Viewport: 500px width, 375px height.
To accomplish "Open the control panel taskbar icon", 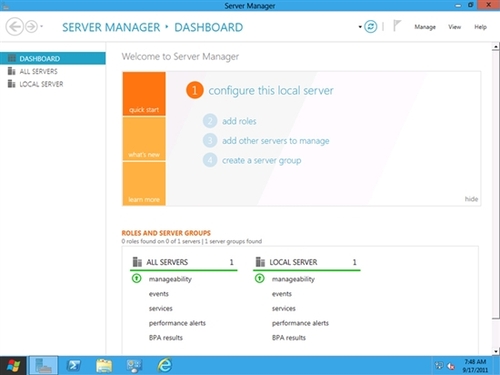I will point(134,366).
